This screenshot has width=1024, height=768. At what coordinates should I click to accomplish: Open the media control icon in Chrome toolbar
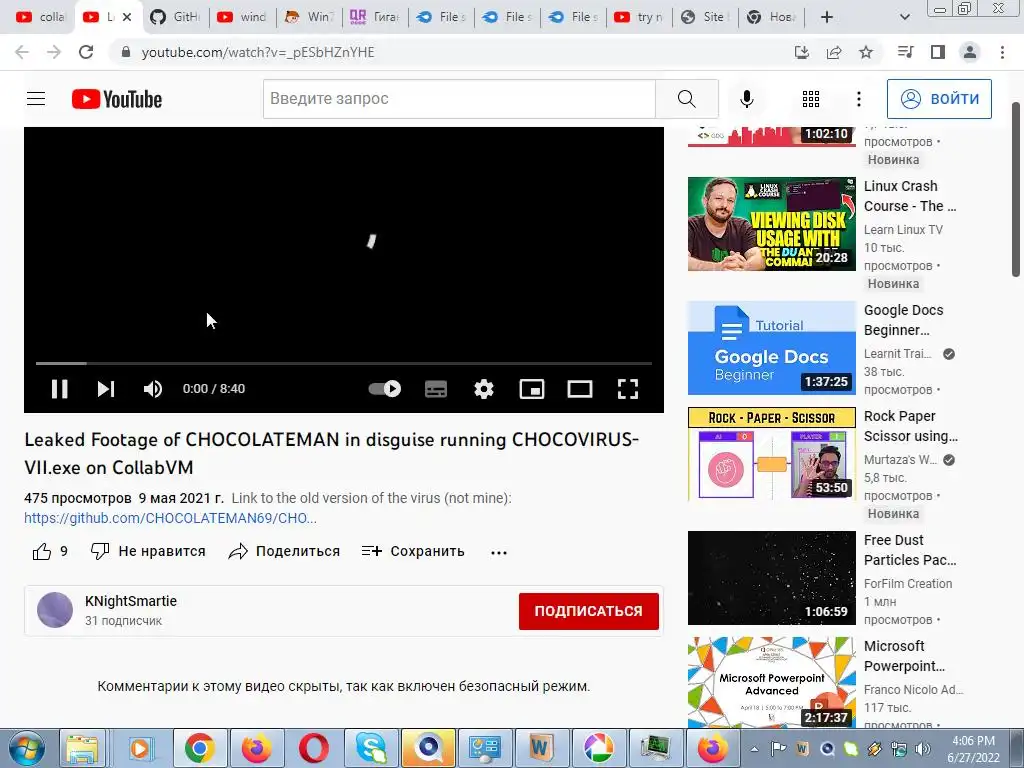tap(906, 52)
